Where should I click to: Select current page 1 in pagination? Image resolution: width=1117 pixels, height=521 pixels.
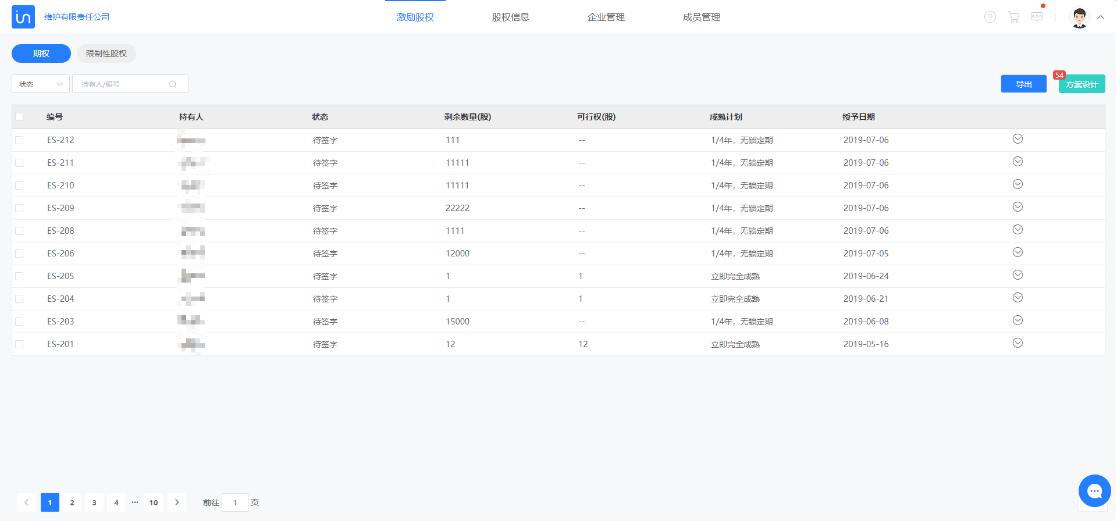pyautogui.click(x=49, y=502)
